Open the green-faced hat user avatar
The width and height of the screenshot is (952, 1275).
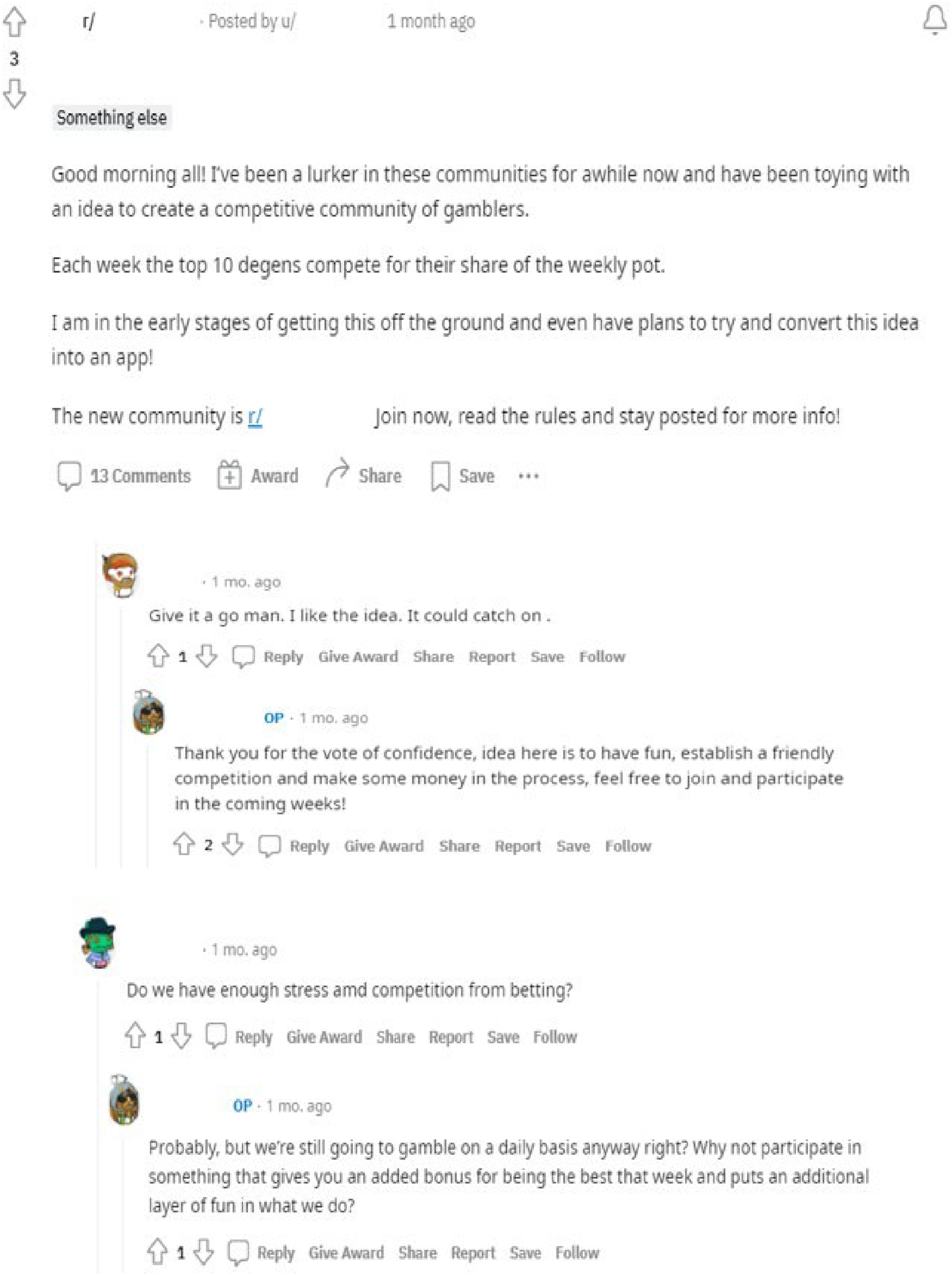pos(97,943)
